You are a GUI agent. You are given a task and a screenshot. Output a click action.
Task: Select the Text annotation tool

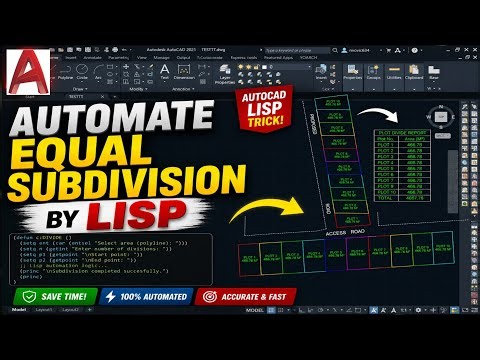[165, 72]
